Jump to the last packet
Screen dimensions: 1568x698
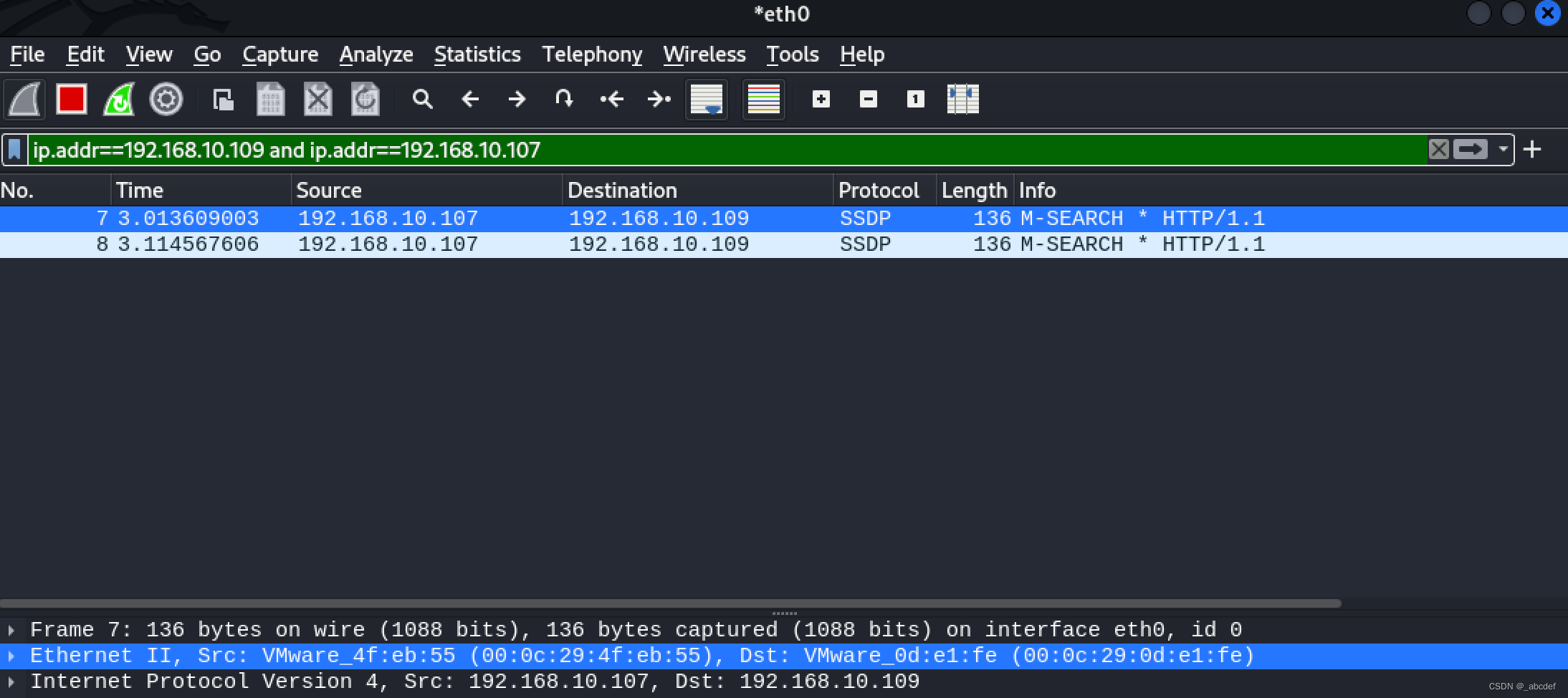659,100
